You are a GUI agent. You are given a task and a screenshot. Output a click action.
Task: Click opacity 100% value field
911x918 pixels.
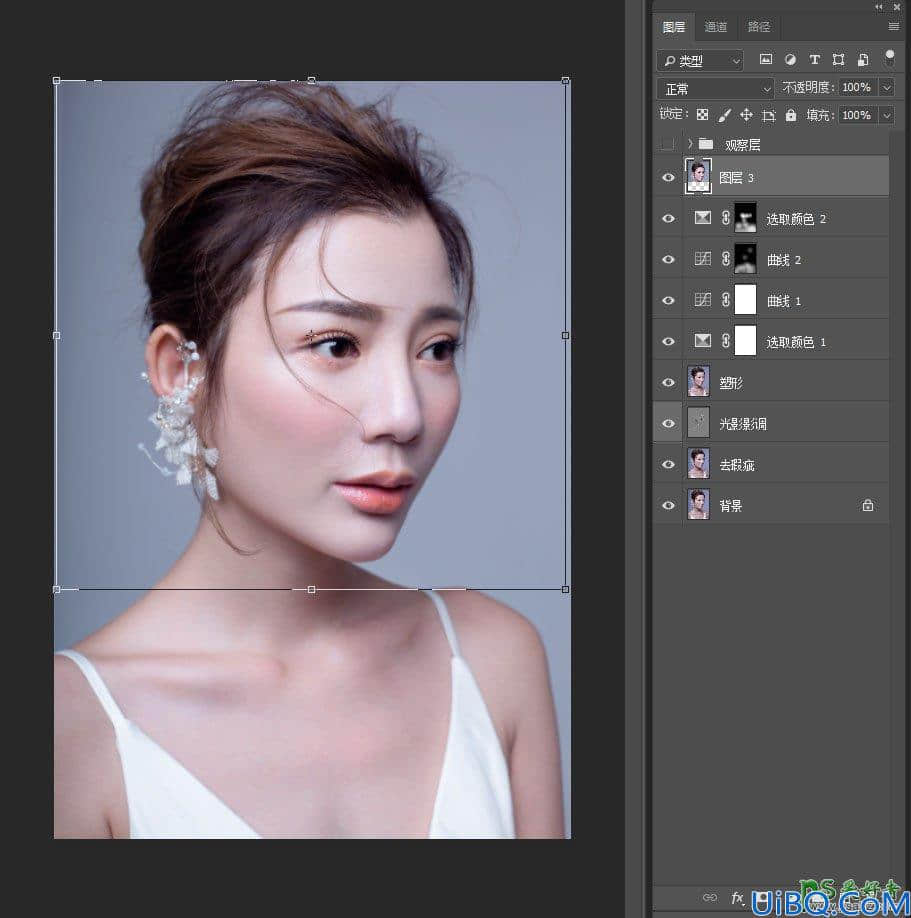tap(857, 87)
